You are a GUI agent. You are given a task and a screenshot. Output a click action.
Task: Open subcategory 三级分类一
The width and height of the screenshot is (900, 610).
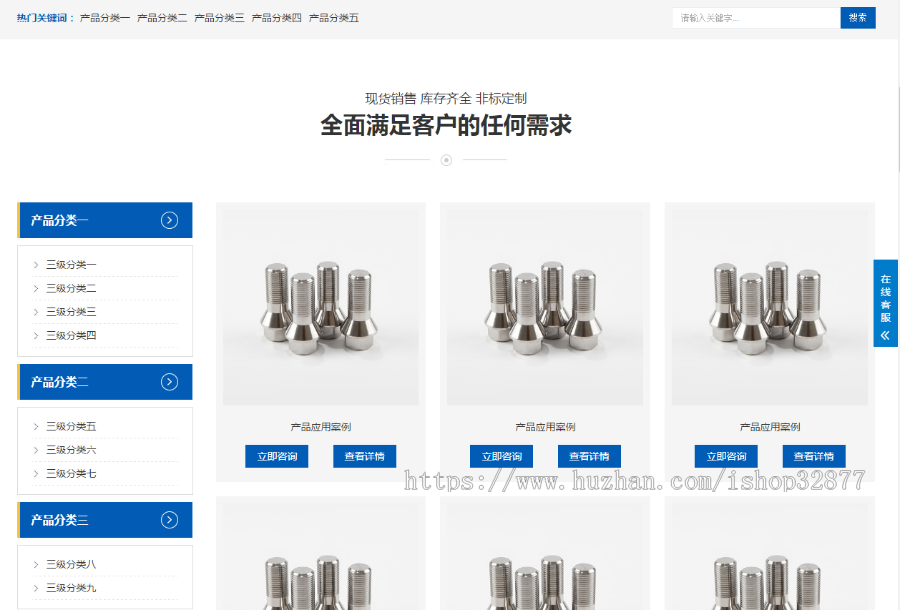coord(71,265)
